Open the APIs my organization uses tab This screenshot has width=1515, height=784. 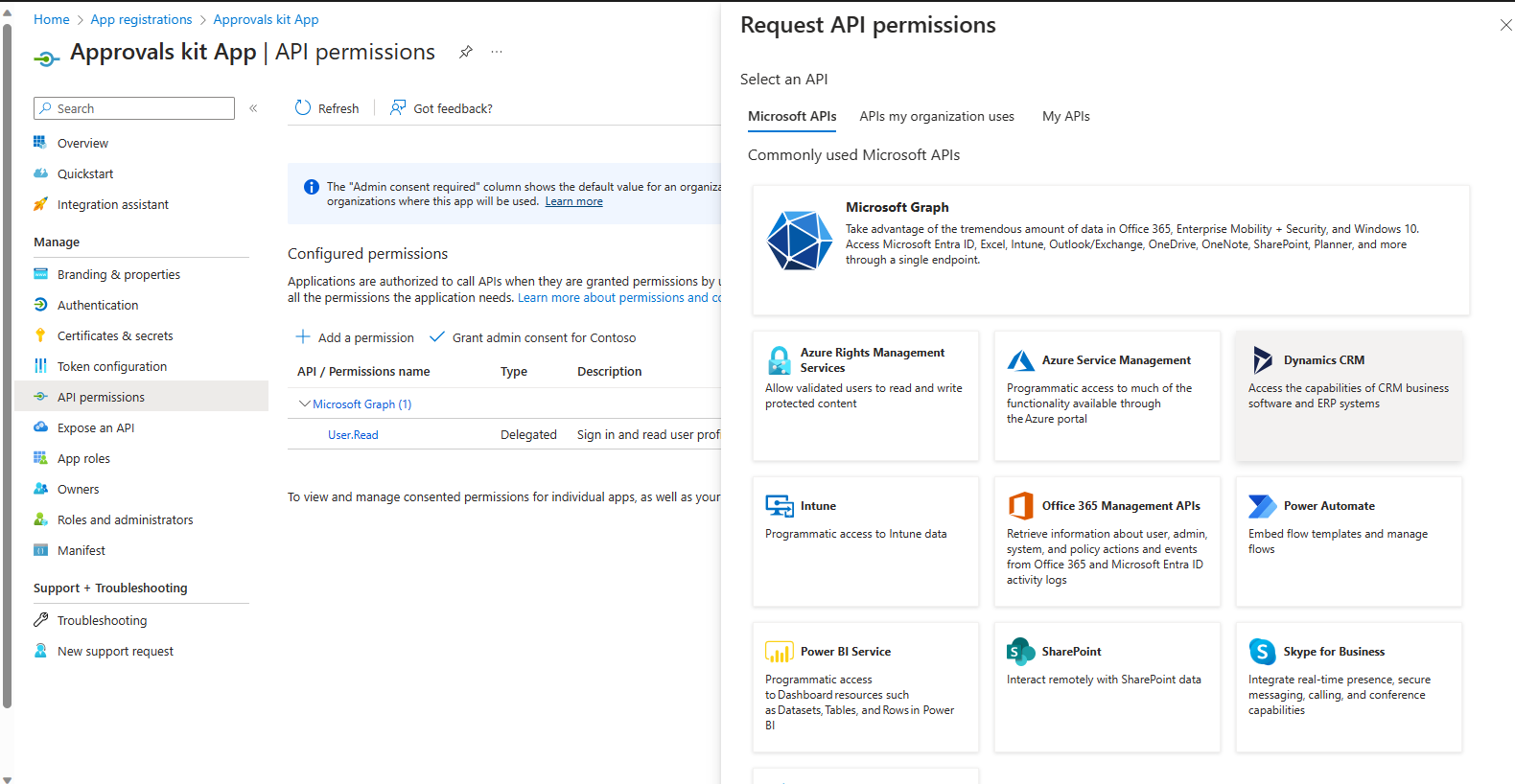(937, 116)
